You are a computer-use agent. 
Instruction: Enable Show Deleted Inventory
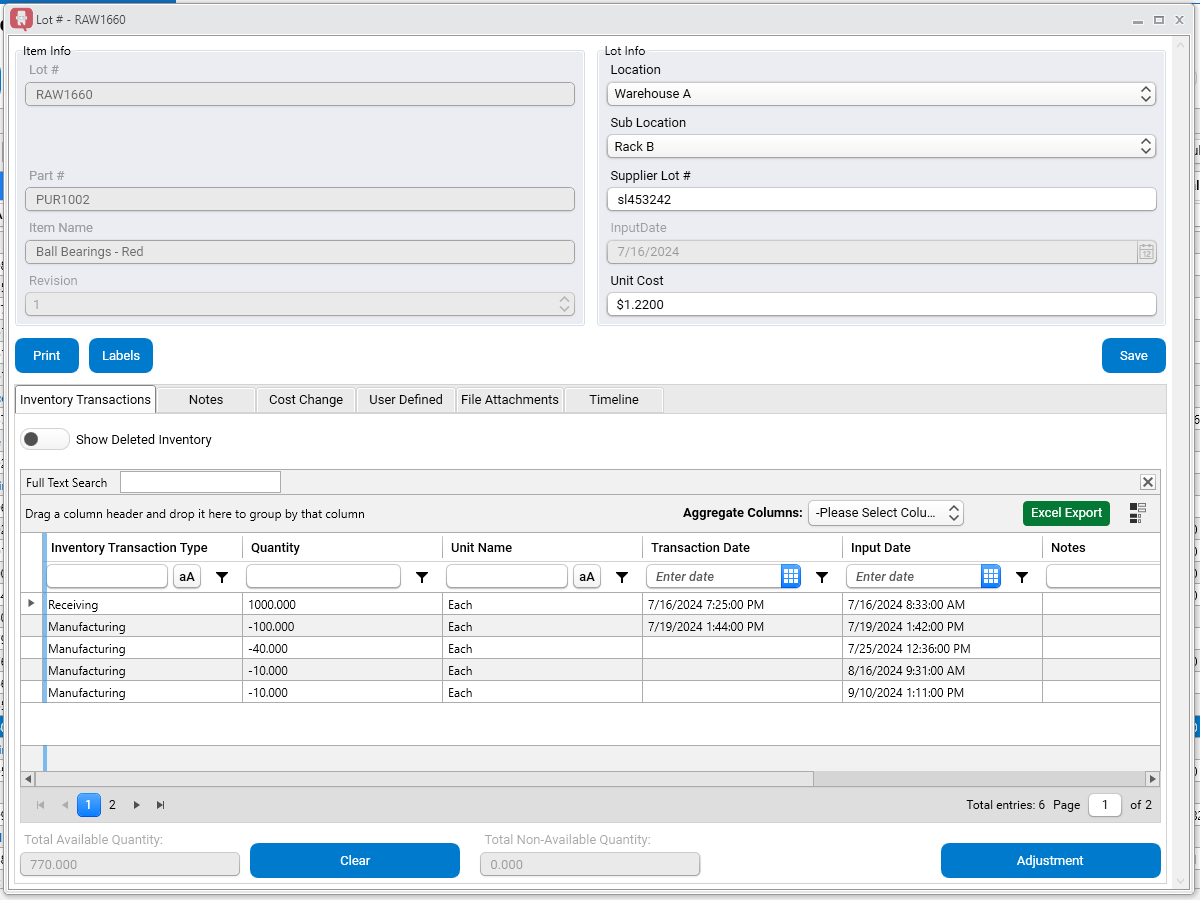[45, 439]
